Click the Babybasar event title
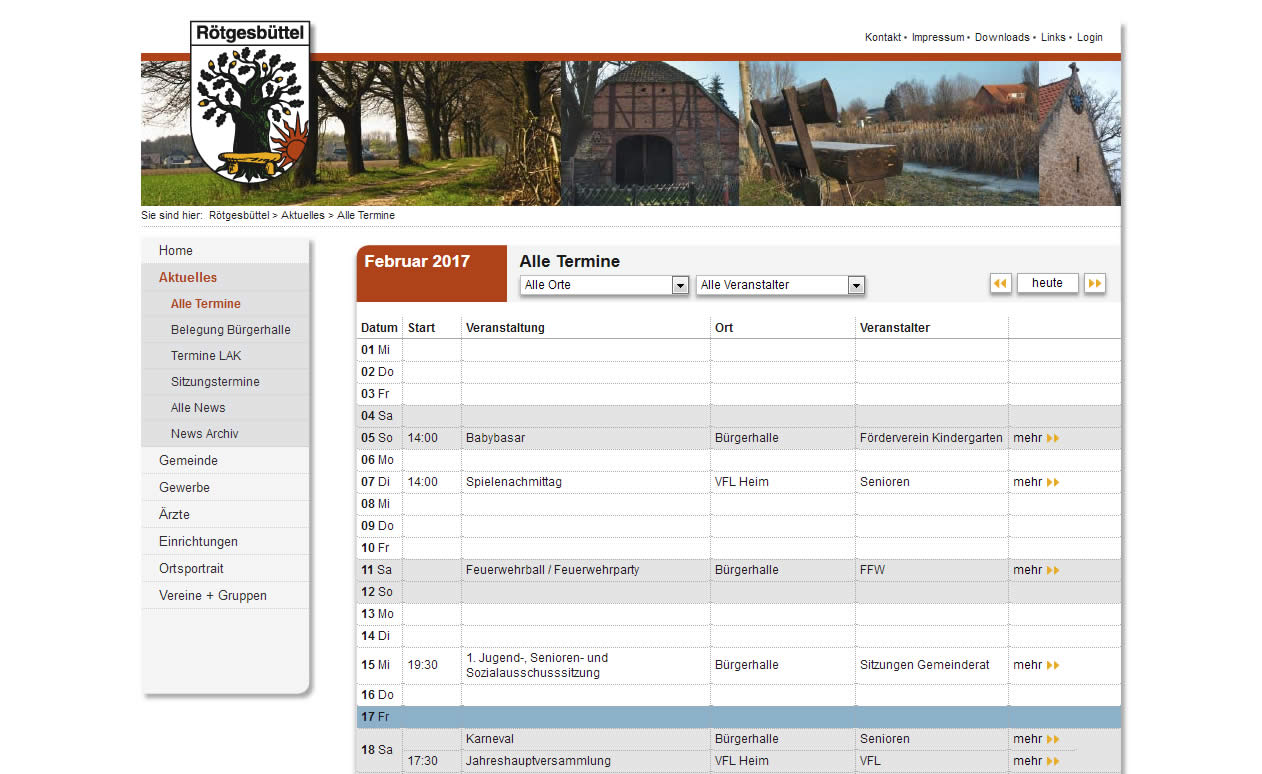Image resolution: width=1262 pixels, height=774 pixels. click(x=495, y=438)
